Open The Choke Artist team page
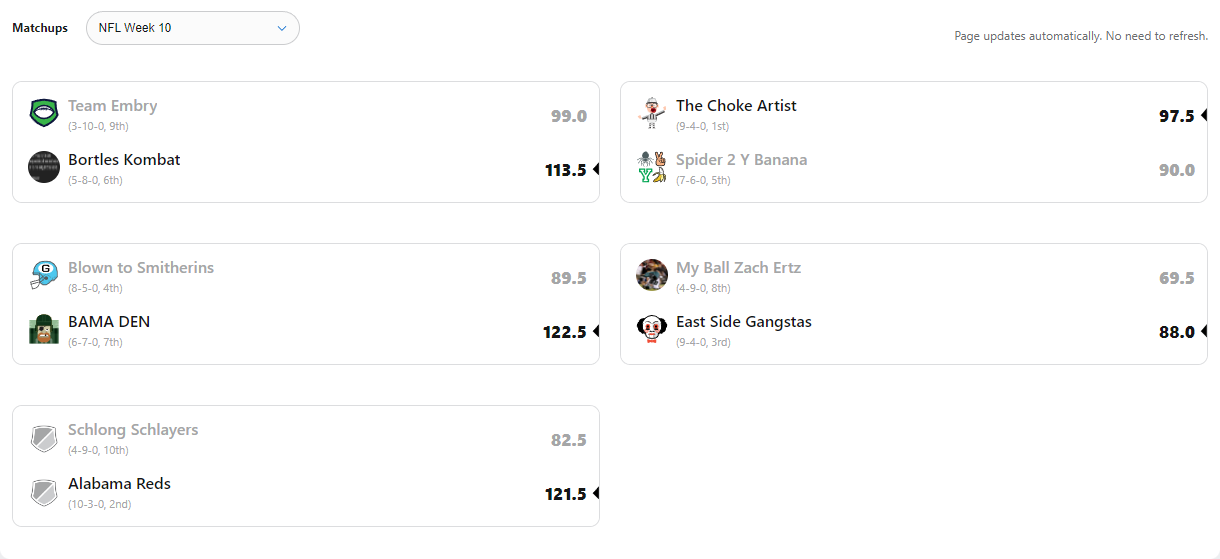Image resolution: width=1220 pixels, height=559 pixels. tap(736, 106)
